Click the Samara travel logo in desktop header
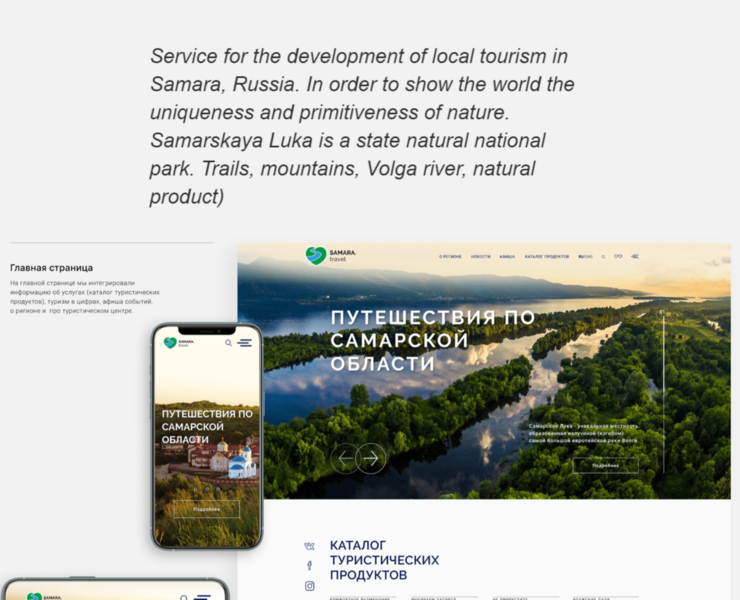 point(330,255)
